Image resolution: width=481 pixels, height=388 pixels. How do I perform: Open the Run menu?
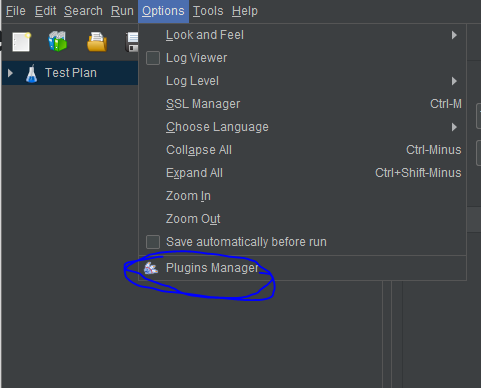pos(122,11)
